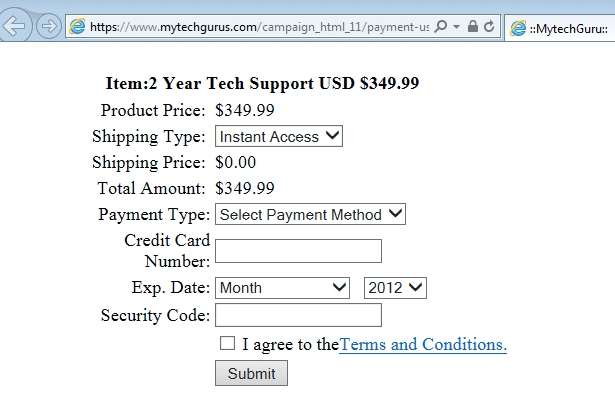Click the IE page icon in the address bar
This screenshot has width=615, height=398.
point(77,26)
